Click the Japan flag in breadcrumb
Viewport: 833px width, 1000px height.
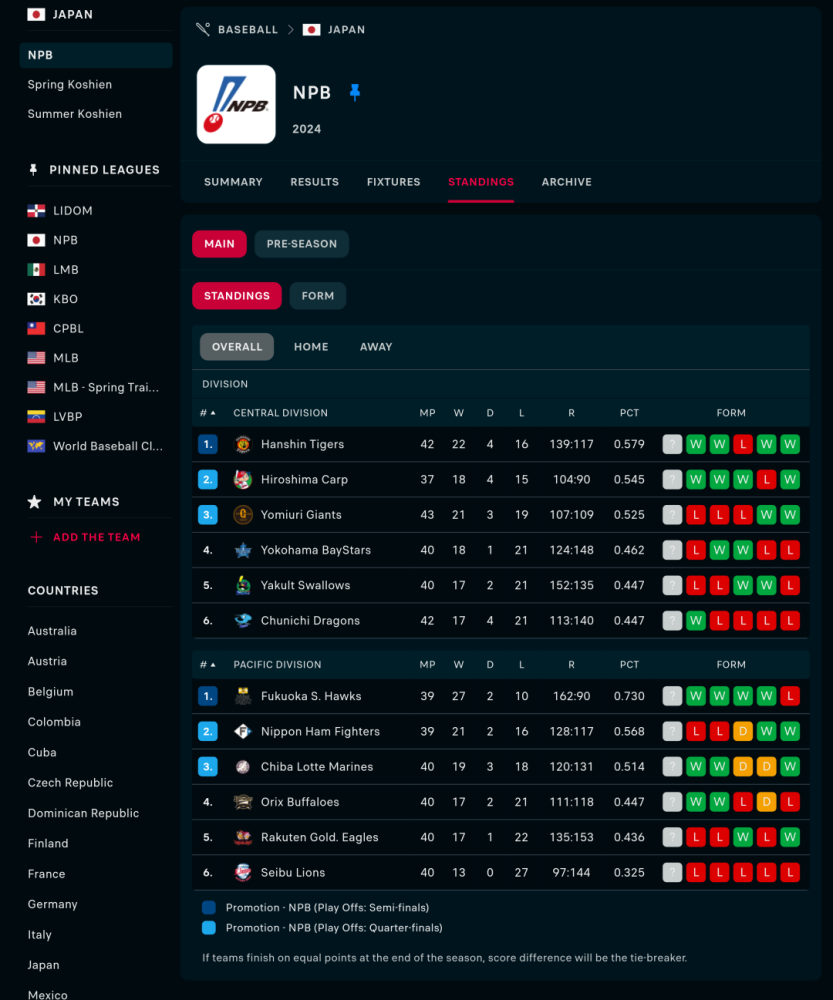coord(311,29)
